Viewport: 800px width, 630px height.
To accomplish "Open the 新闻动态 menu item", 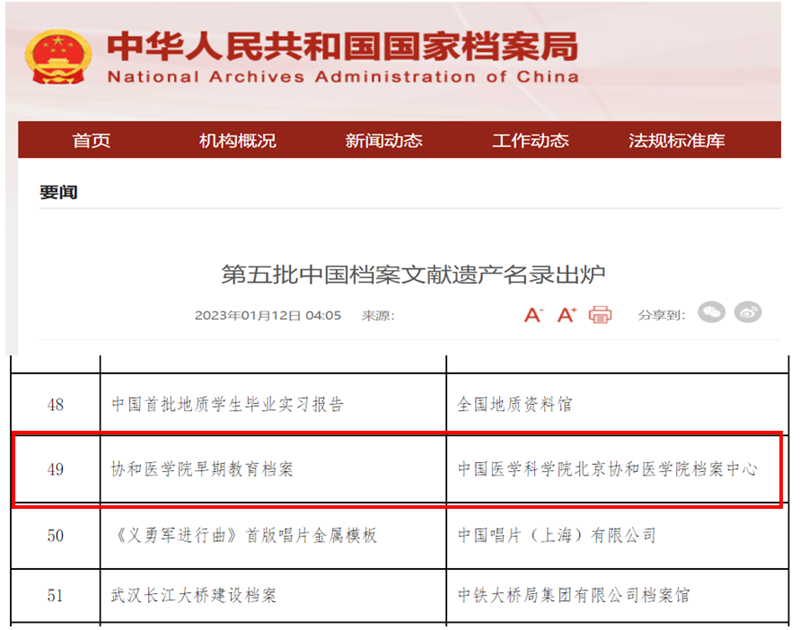I will point(385,140).
